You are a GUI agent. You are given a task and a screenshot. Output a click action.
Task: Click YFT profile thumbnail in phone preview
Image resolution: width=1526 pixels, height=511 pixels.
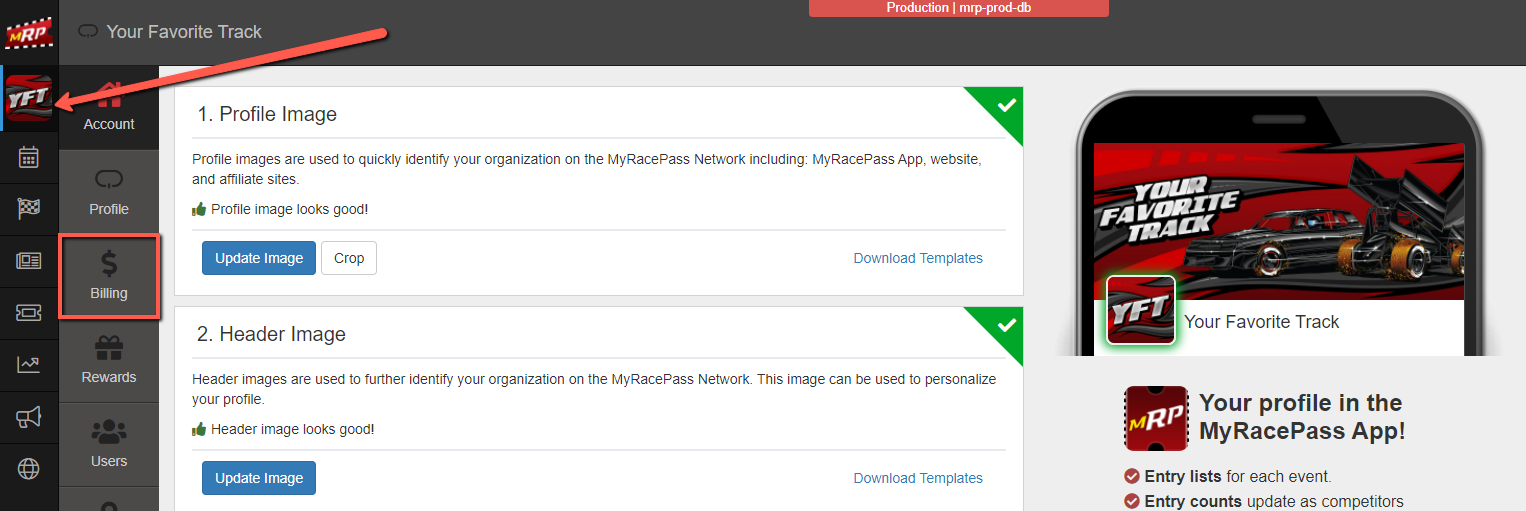pyautogui.click(x=1141, y=310)
